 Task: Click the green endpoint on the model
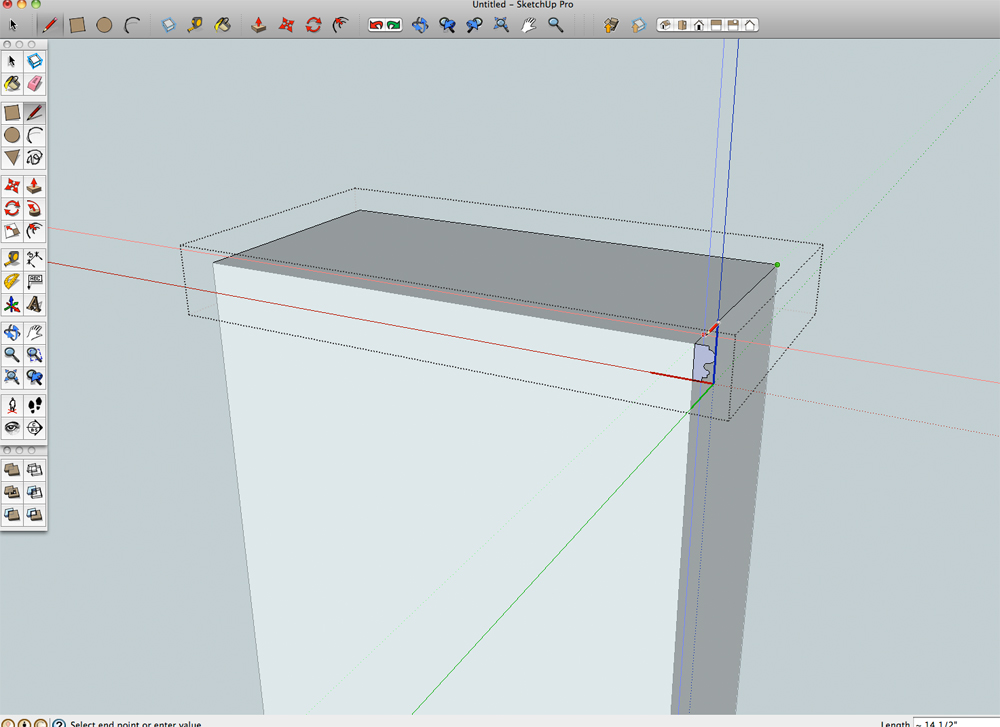click(x=777, y=265)
